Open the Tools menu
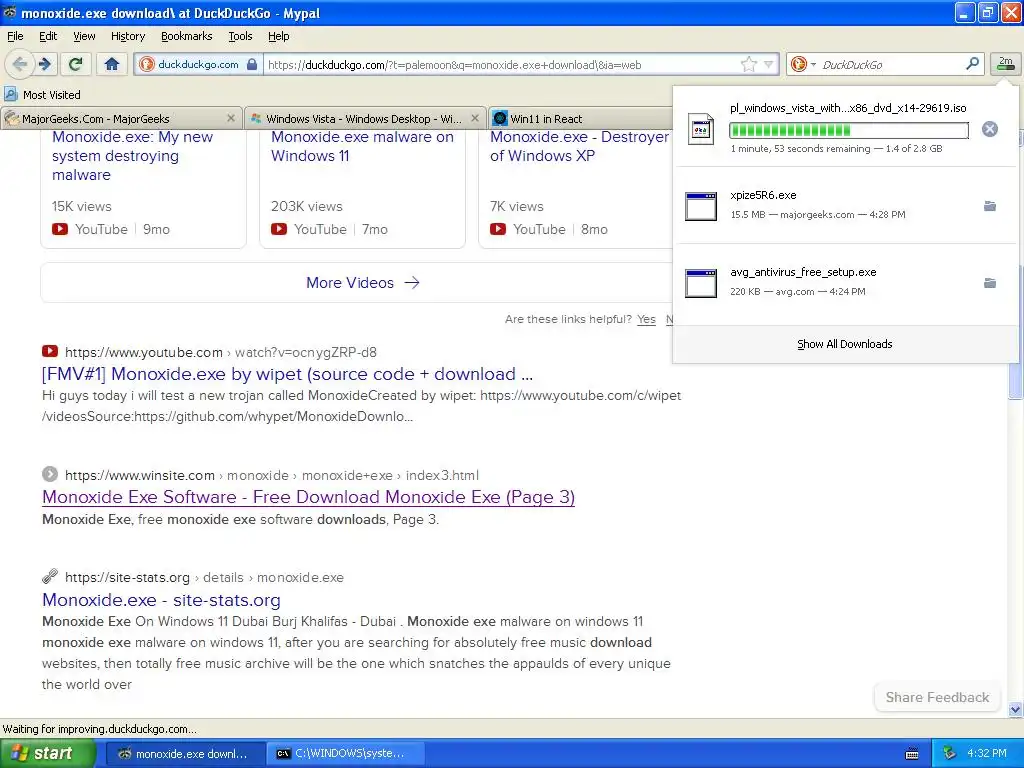Screen dimensions: 1024x768 [x=240, y=36]
